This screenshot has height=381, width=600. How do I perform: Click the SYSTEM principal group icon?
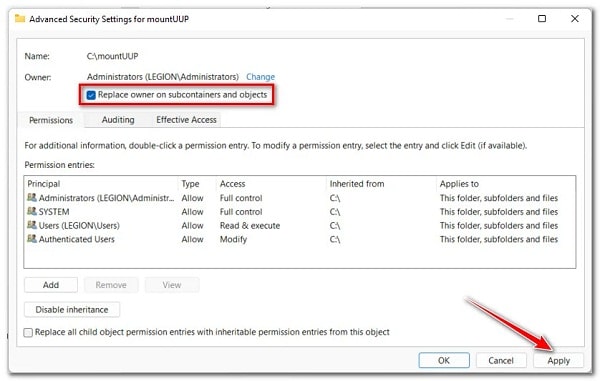pos(32,212)
